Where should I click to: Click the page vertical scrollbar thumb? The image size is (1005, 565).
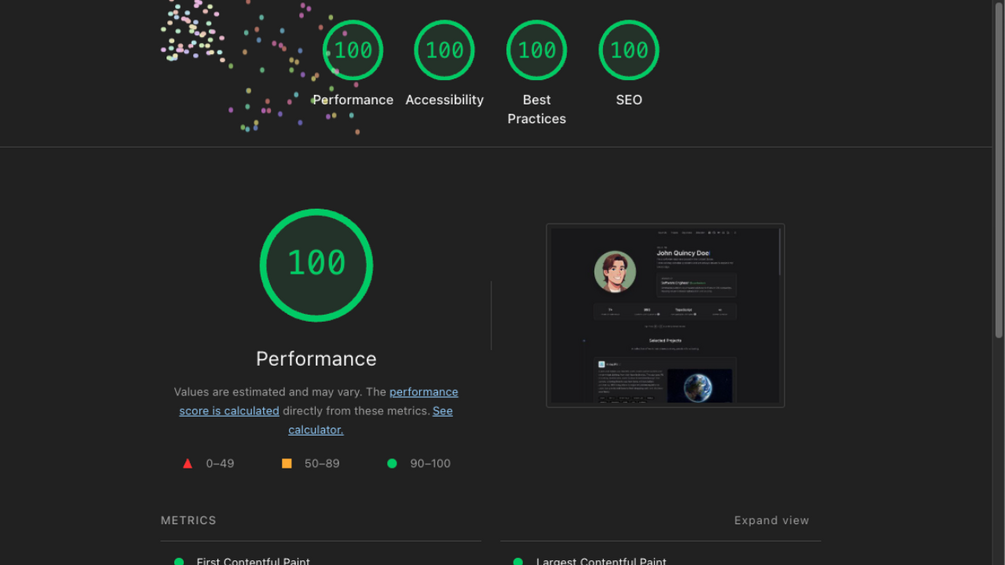click(999, 169)
